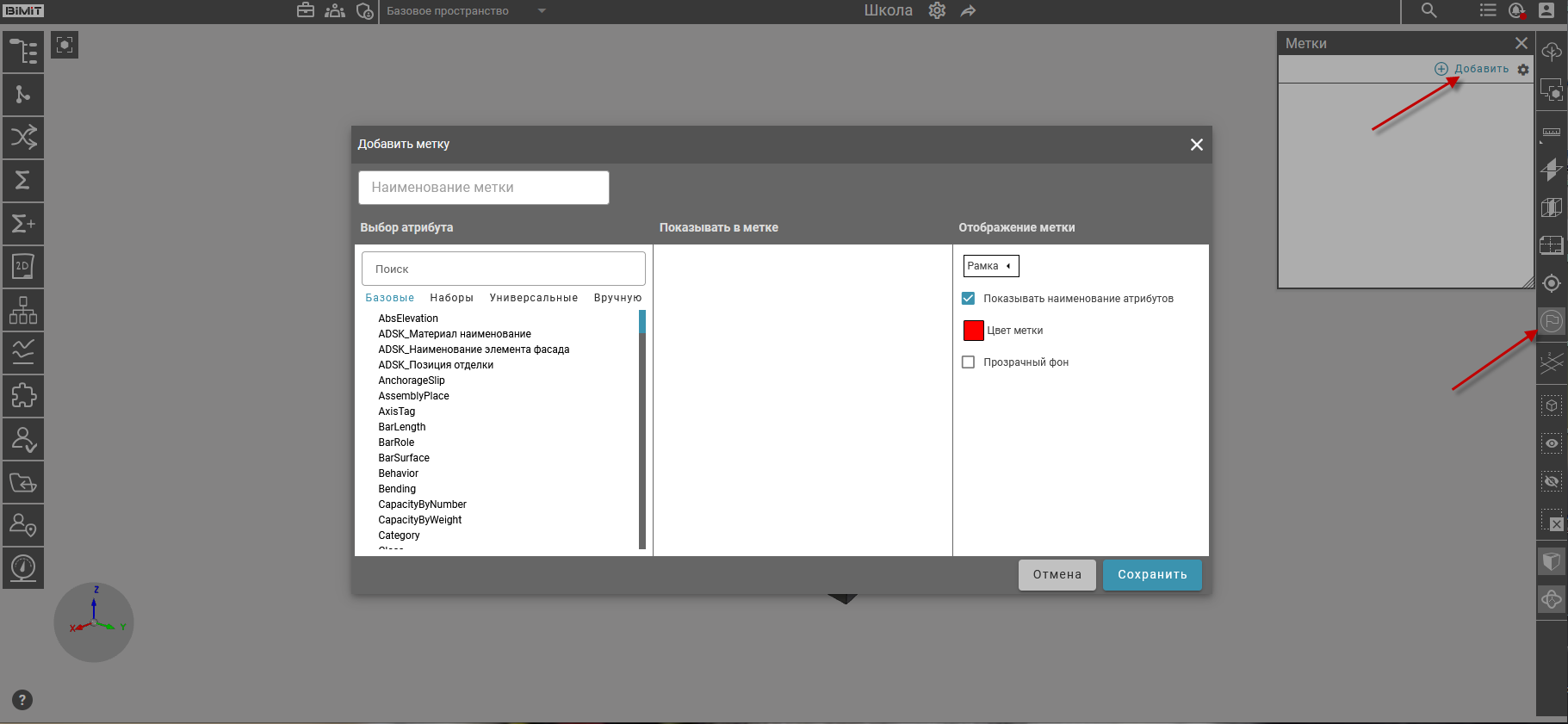Click the hide elements crossed-eye icon
Screen dimensions: 1568x724
(1552, 481)
